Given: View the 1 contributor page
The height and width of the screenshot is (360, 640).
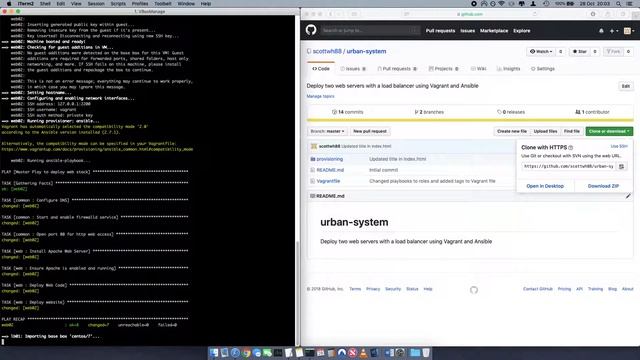Looking at the screenshot, I should (592, 112).
